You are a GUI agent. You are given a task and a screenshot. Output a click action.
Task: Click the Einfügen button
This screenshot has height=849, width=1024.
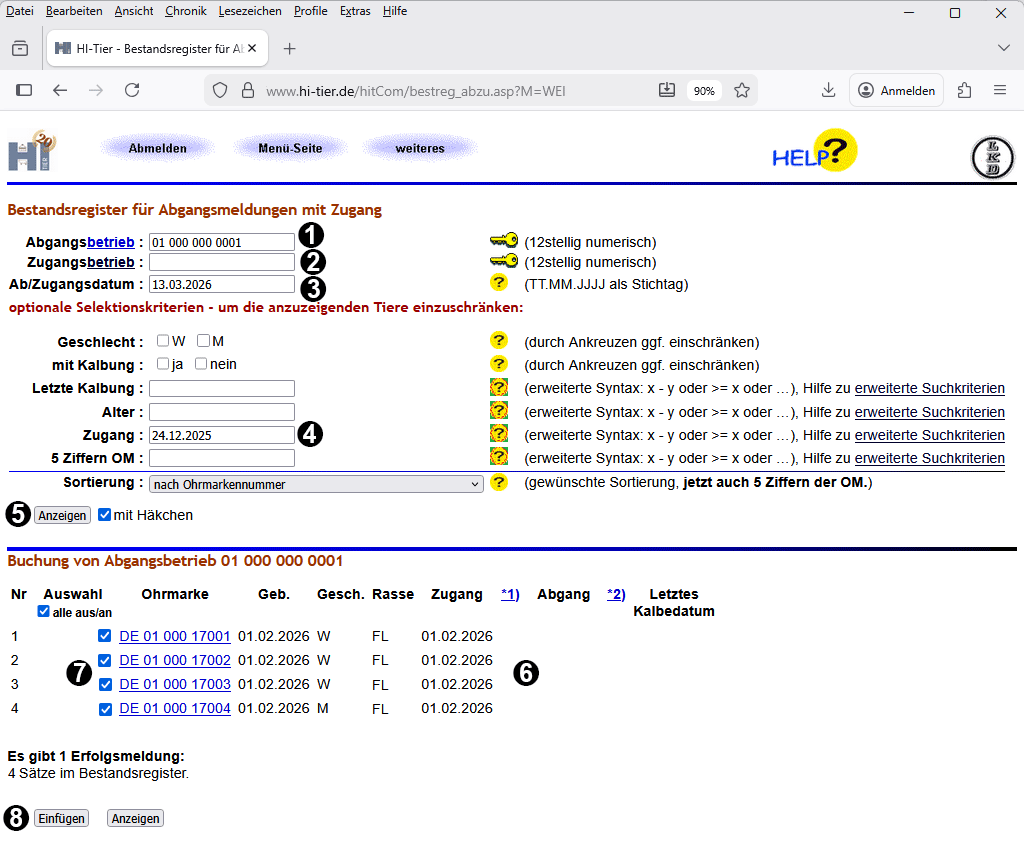61,818
